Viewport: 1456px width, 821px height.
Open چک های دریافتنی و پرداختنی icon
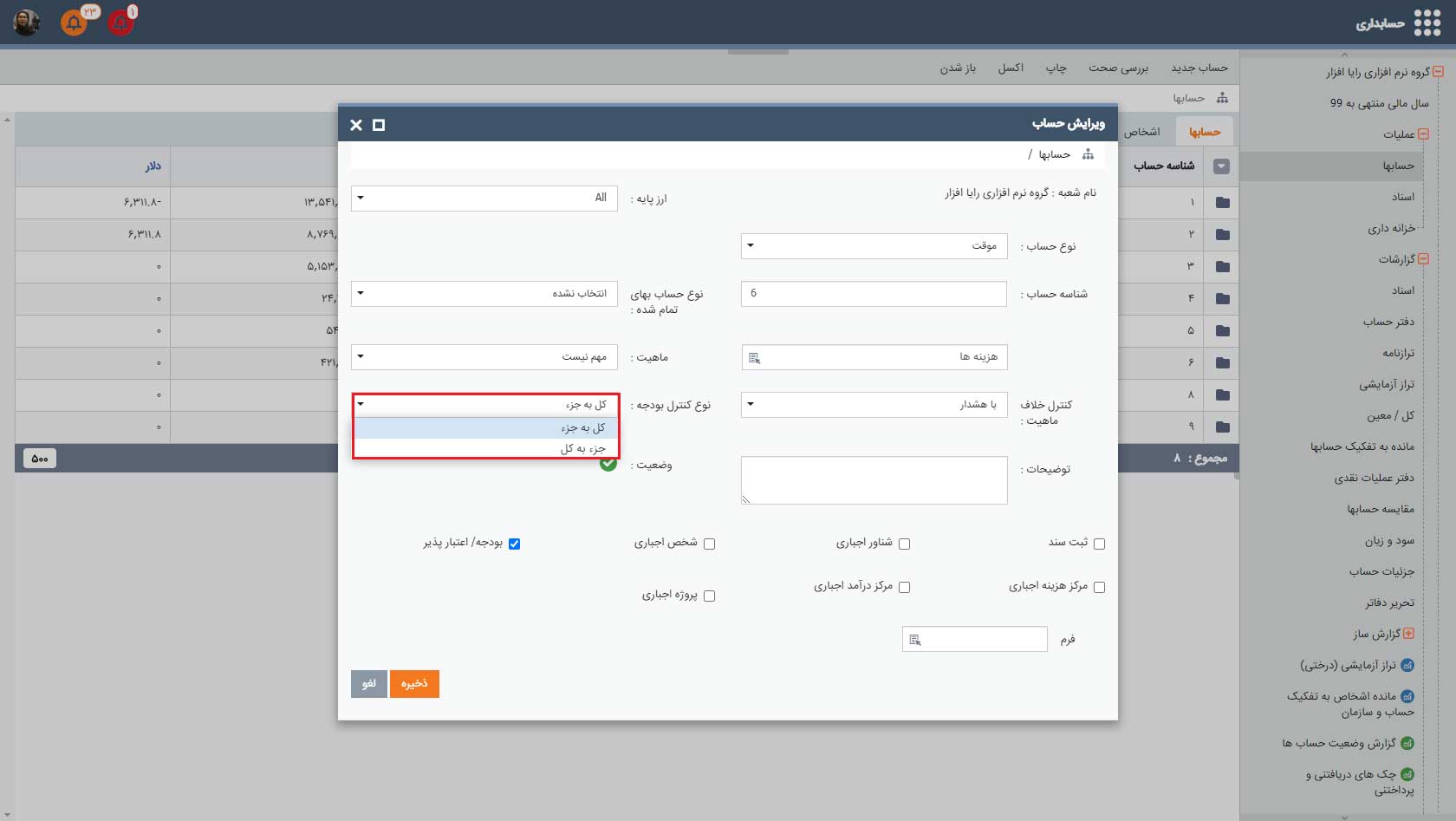pos(1407,774)
